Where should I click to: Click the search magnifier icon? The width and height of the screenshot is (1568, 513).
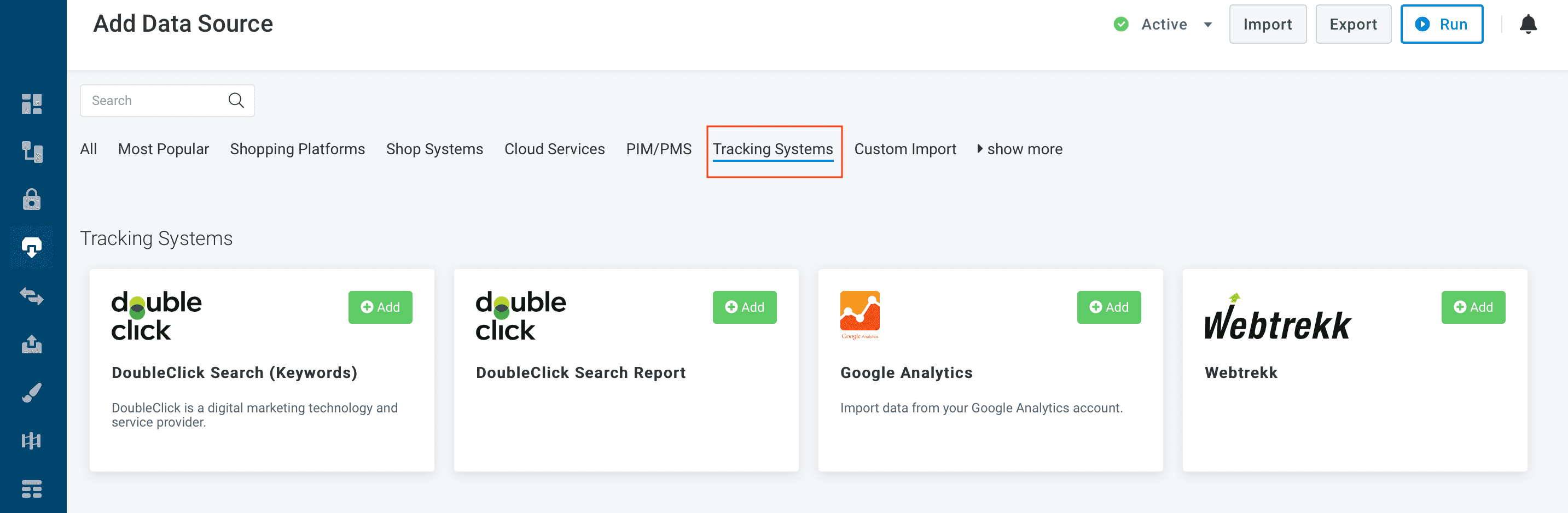pos(236,101)
